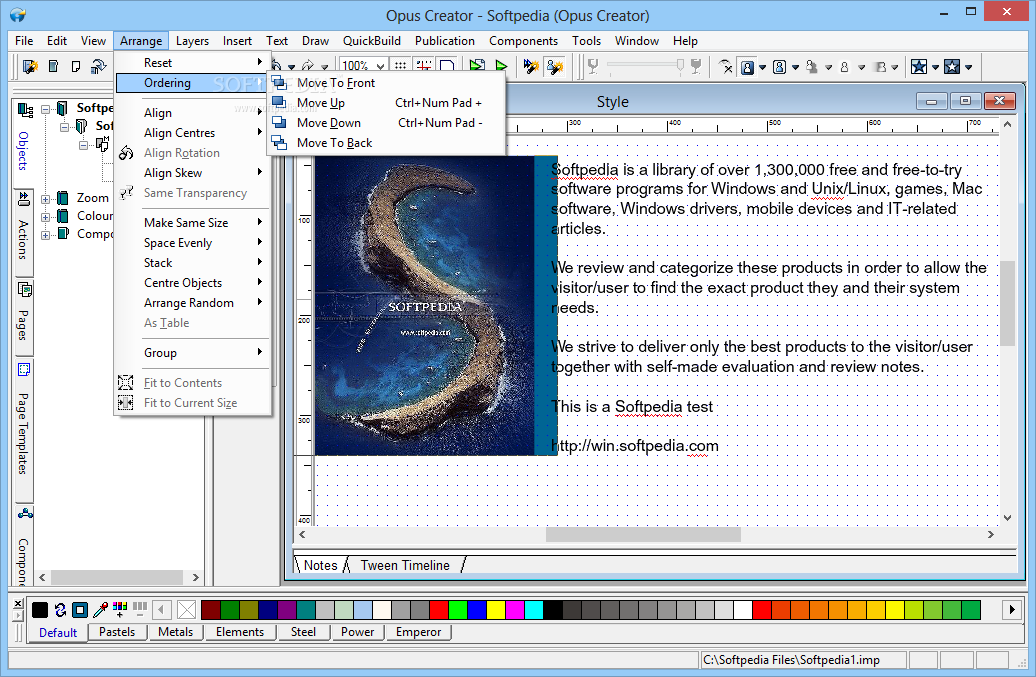Open the Centre Objects submenu
The height and width of the screenshot is (677, 1036).
pos(193,283)
